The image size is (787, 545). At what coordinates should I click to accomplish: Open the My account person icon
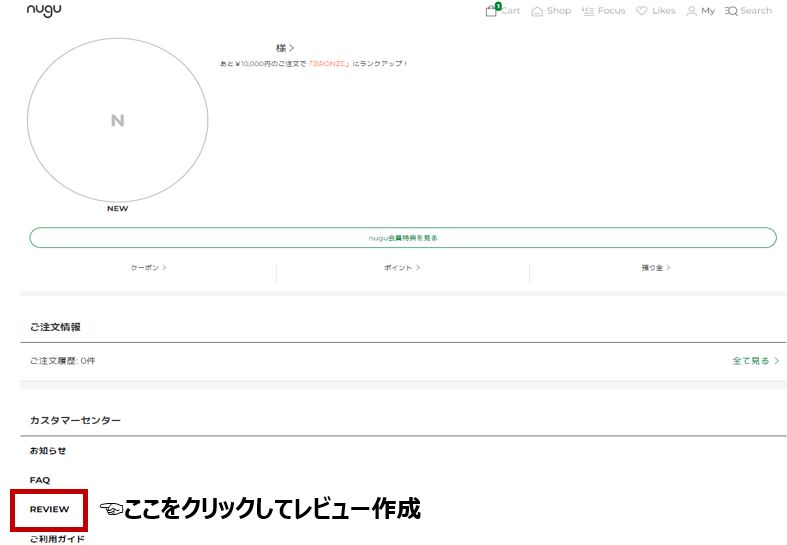coord(691,11)
